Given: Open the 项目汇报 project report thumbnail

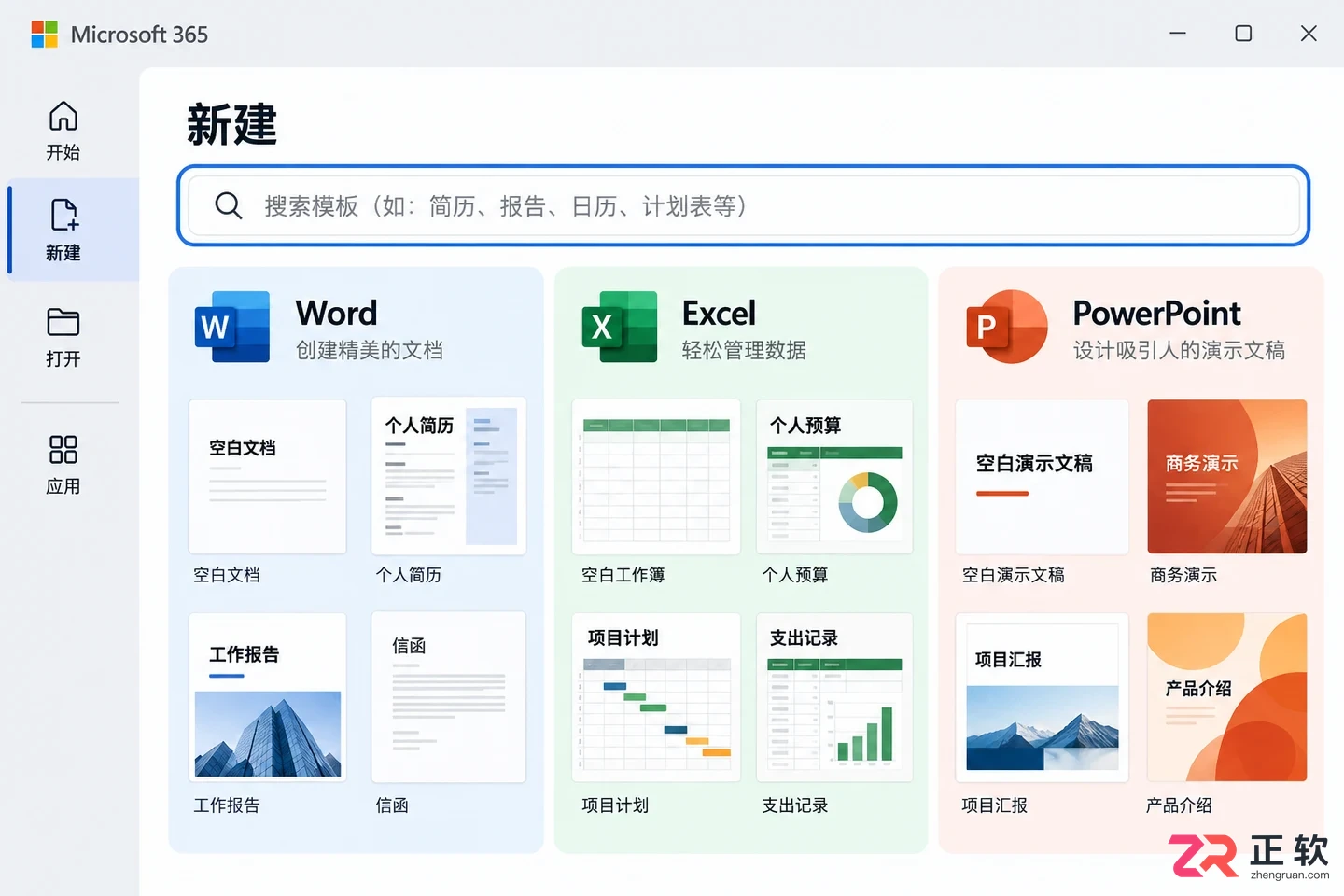Looking at the screenshot, I should (x=1043, y=697).
